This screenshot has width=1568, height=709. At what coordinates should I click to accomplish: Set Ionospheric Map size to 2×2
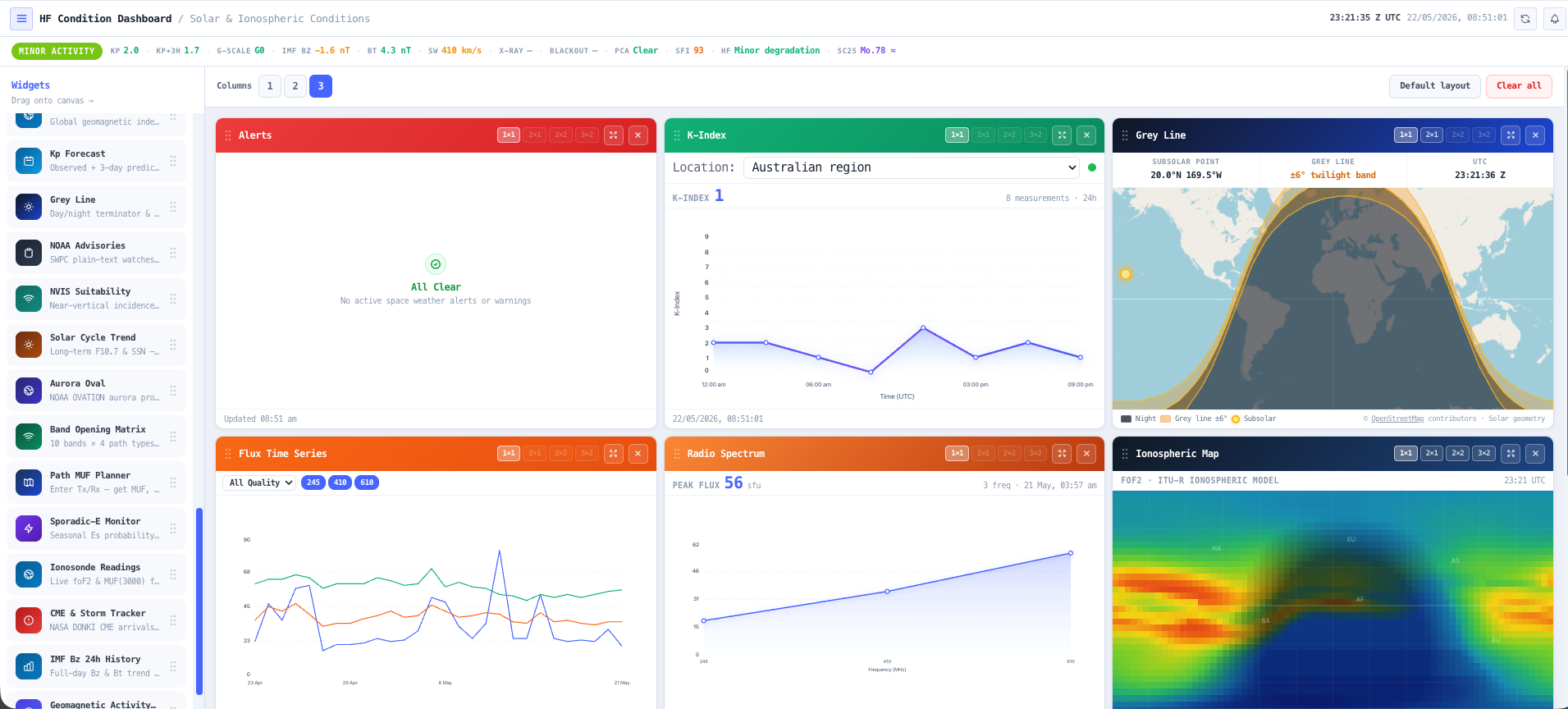coord(1458,453)
